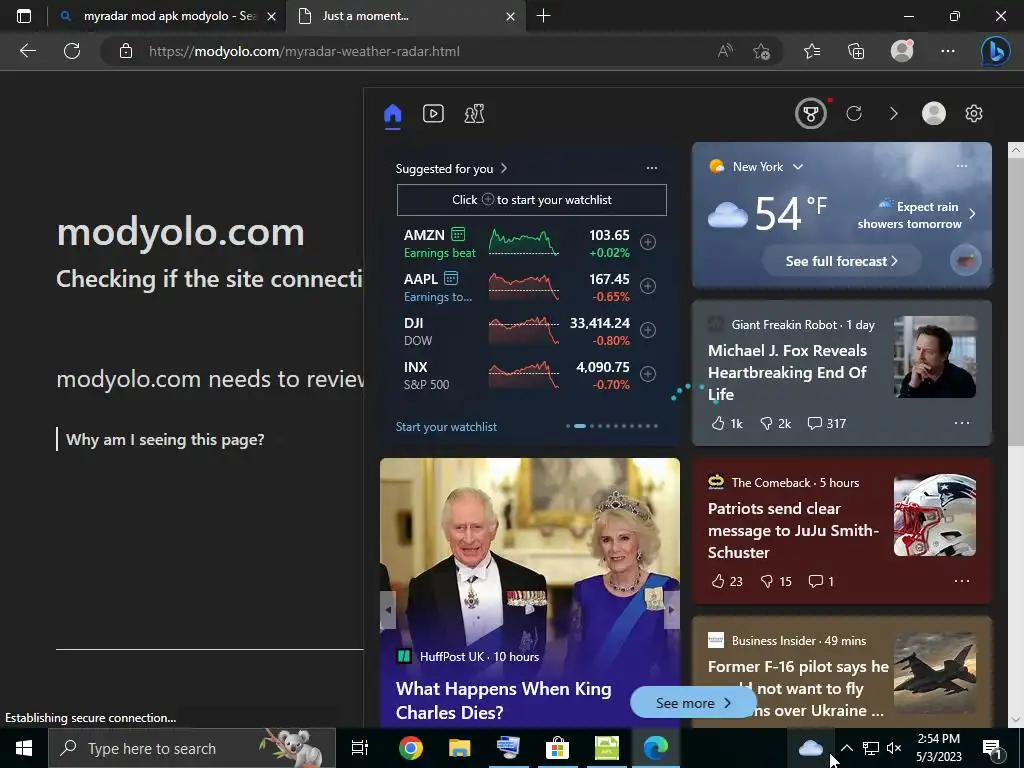Viewport: 1024px width, 768px height.
Task: Close the Just a moment tab
Action: tap(511, 16)
